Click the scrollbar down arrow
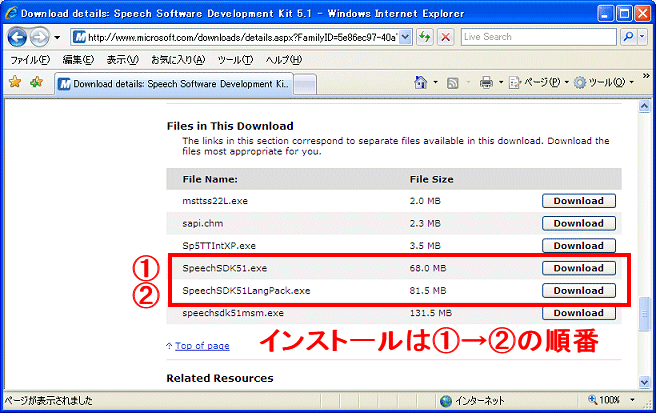The height and width of the screenshot is (413, 656). (x=644, y=382)
